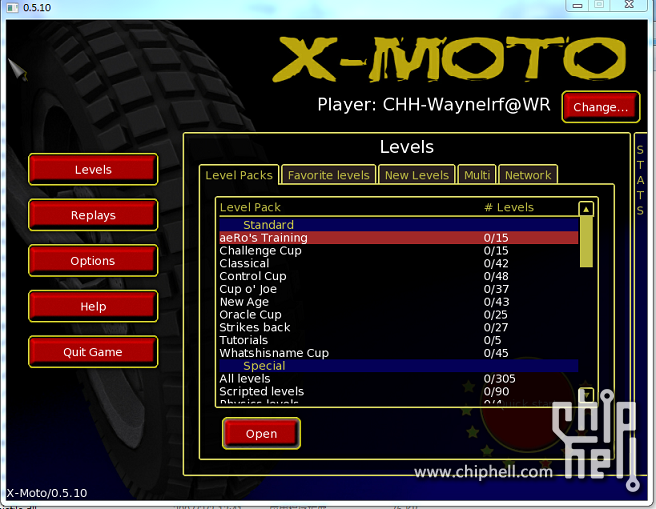Click the Level Pack column header

pos(250,207)
